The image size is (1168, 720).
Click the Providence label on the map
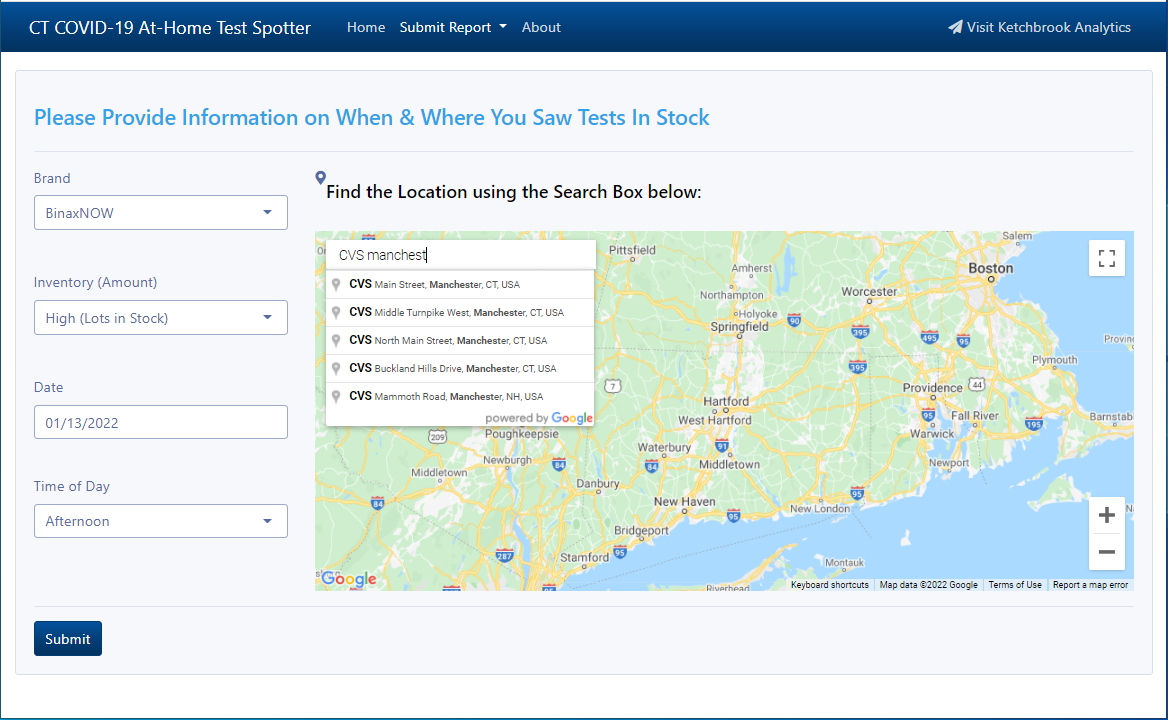click(x=933, y=388)
